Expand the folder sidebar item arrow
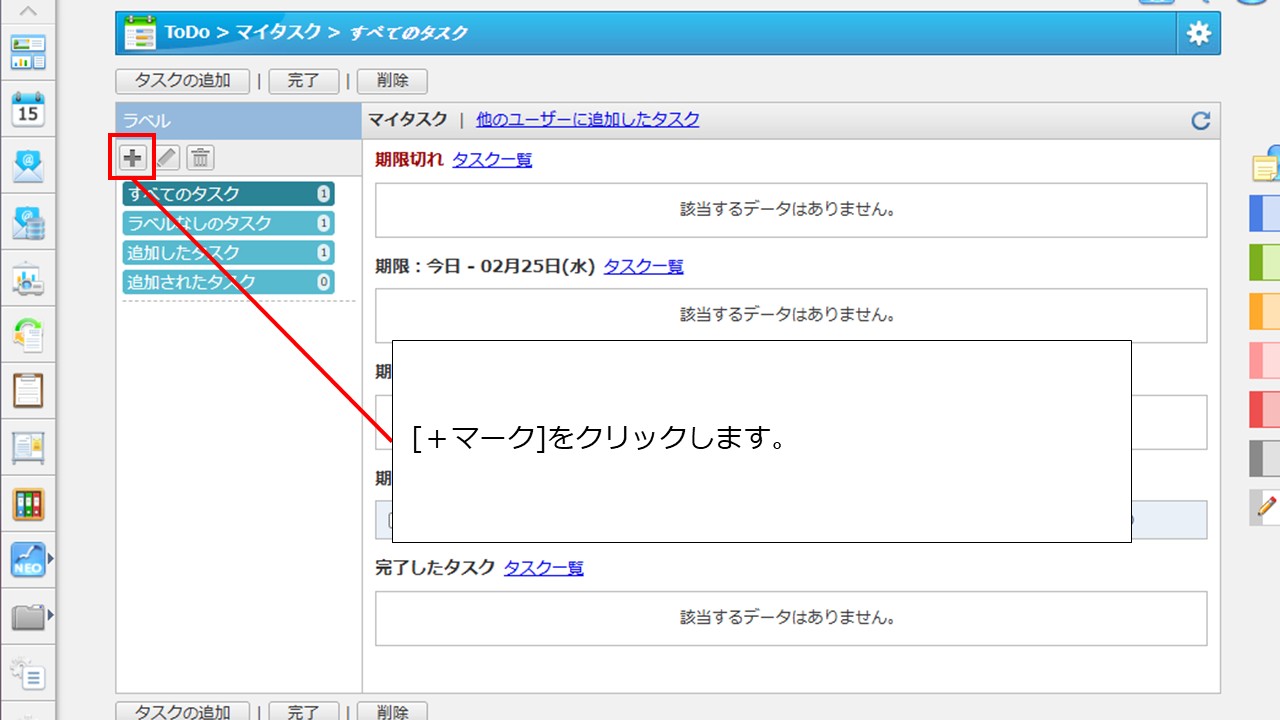Image resolution: width=1280 pixels, height=720 pixels. pyautogui.click(x=50, y=614)
